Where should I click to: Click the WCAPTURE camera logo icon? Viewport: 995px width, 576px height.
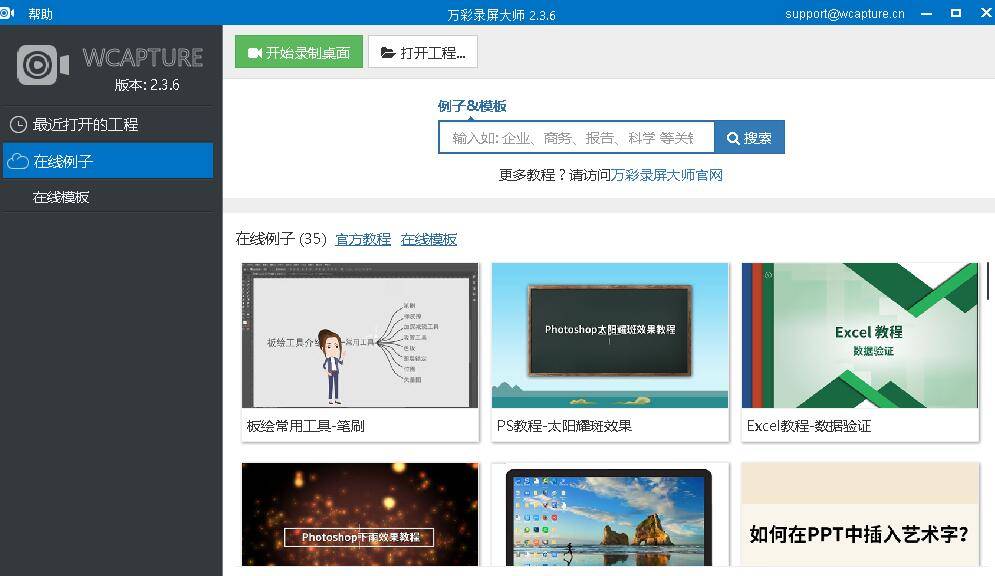point(39,62)
